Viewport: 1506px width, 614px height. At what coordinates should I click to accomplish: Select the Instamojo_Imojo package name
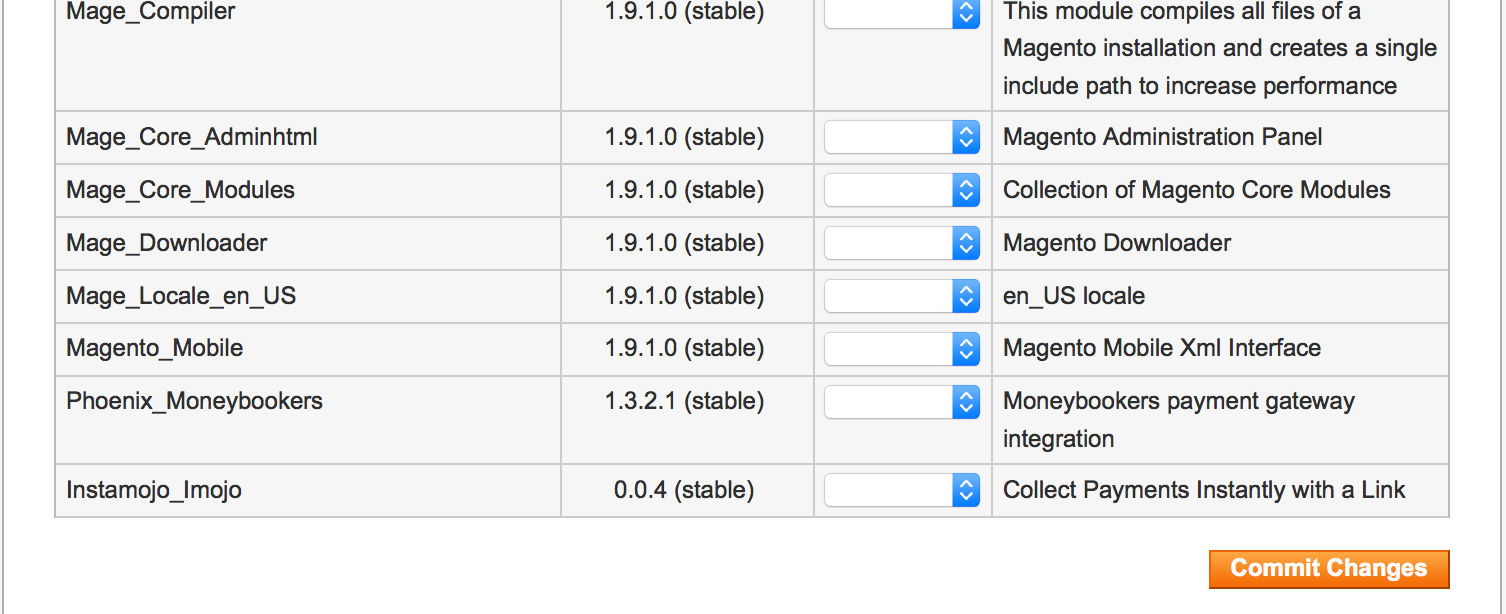[x=154, y=490]
